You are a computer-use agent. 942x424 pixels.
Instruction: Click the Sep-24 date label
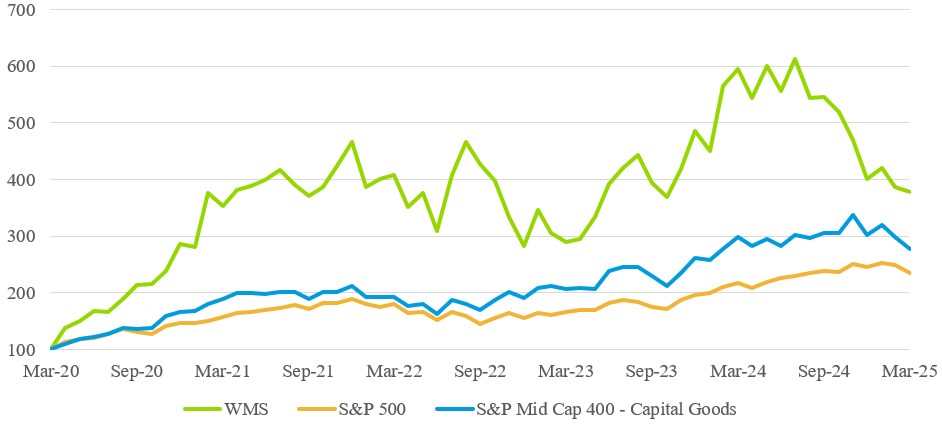[x=826, y=371]
